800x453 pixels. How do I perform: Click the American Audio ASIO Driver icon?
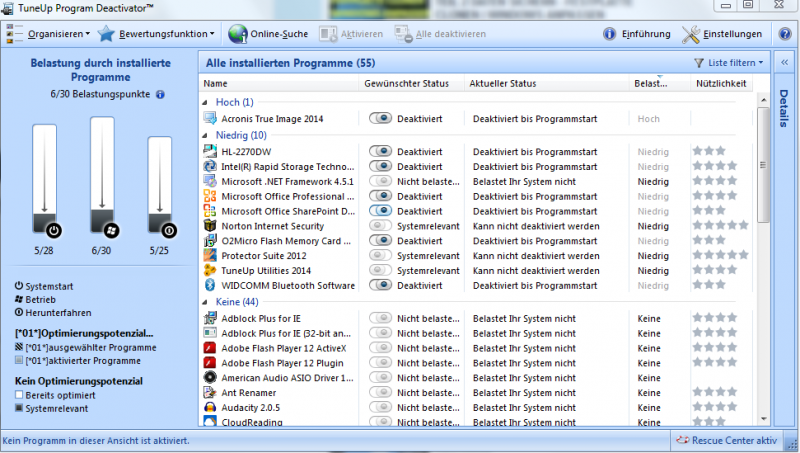click(x=210, y=378)
